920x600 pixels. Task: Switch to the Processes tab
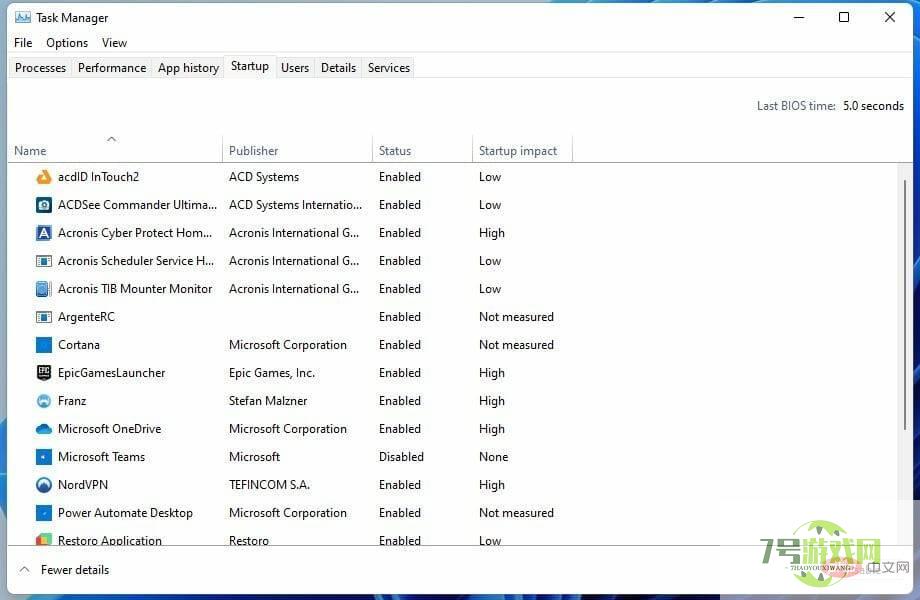(40, 68)
